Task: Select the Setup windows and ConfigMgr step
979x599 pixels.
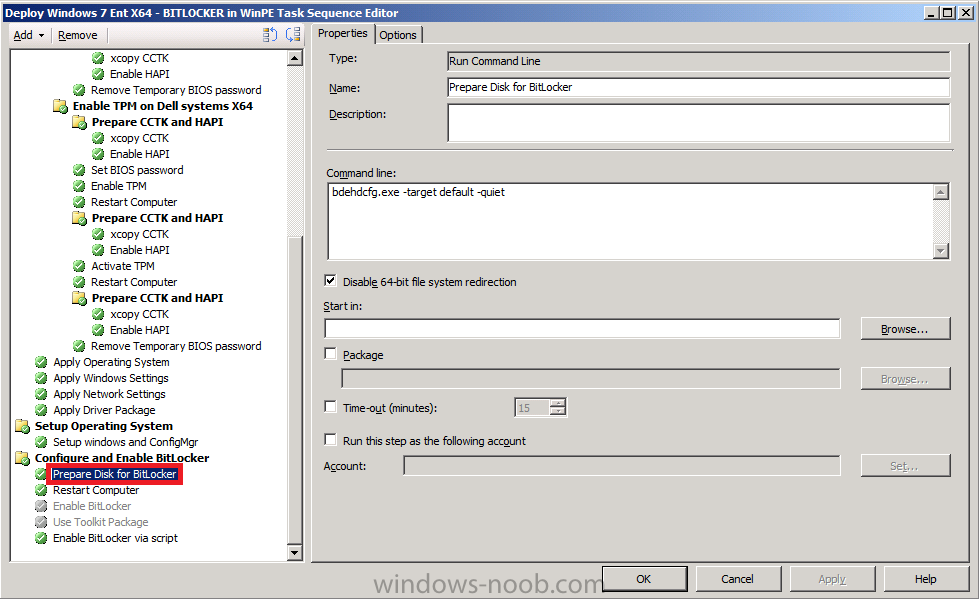Action: (x=125, y=442)
